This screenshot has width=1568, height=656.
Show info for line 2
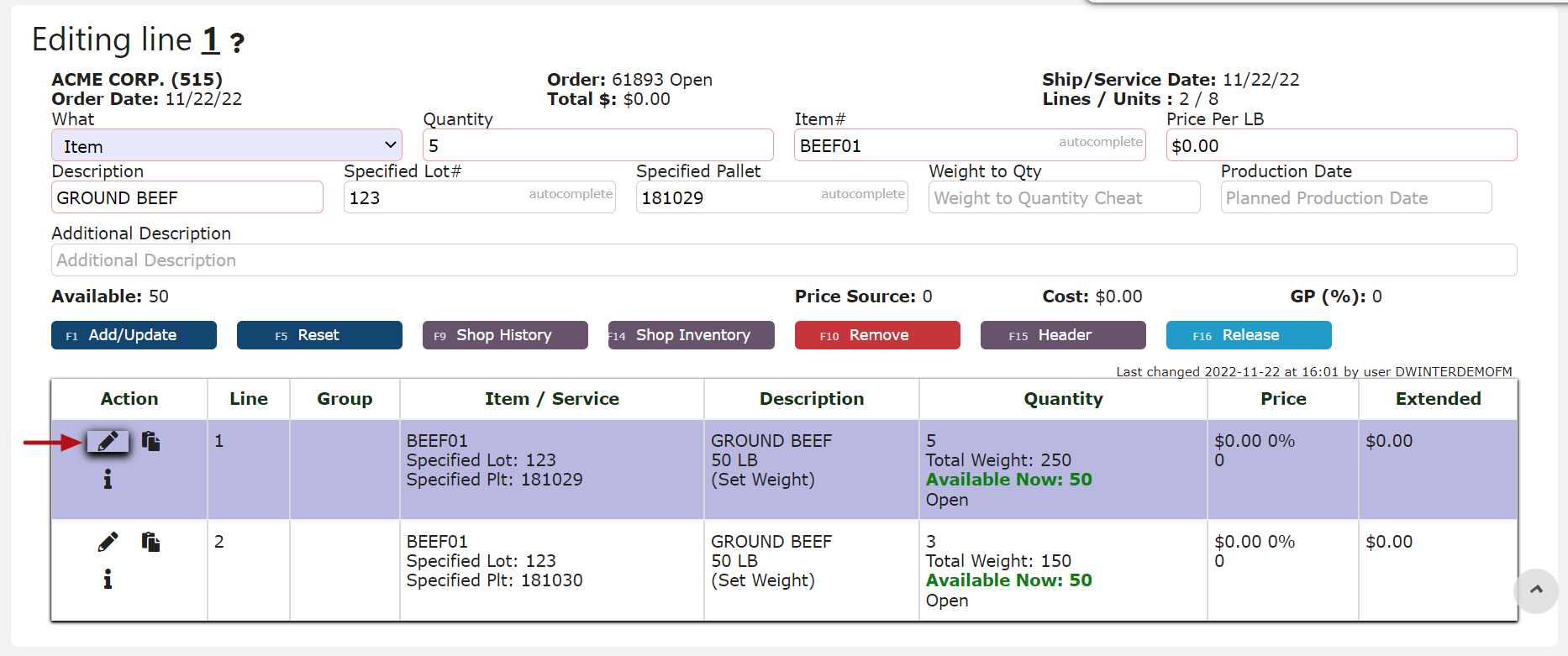108,580
